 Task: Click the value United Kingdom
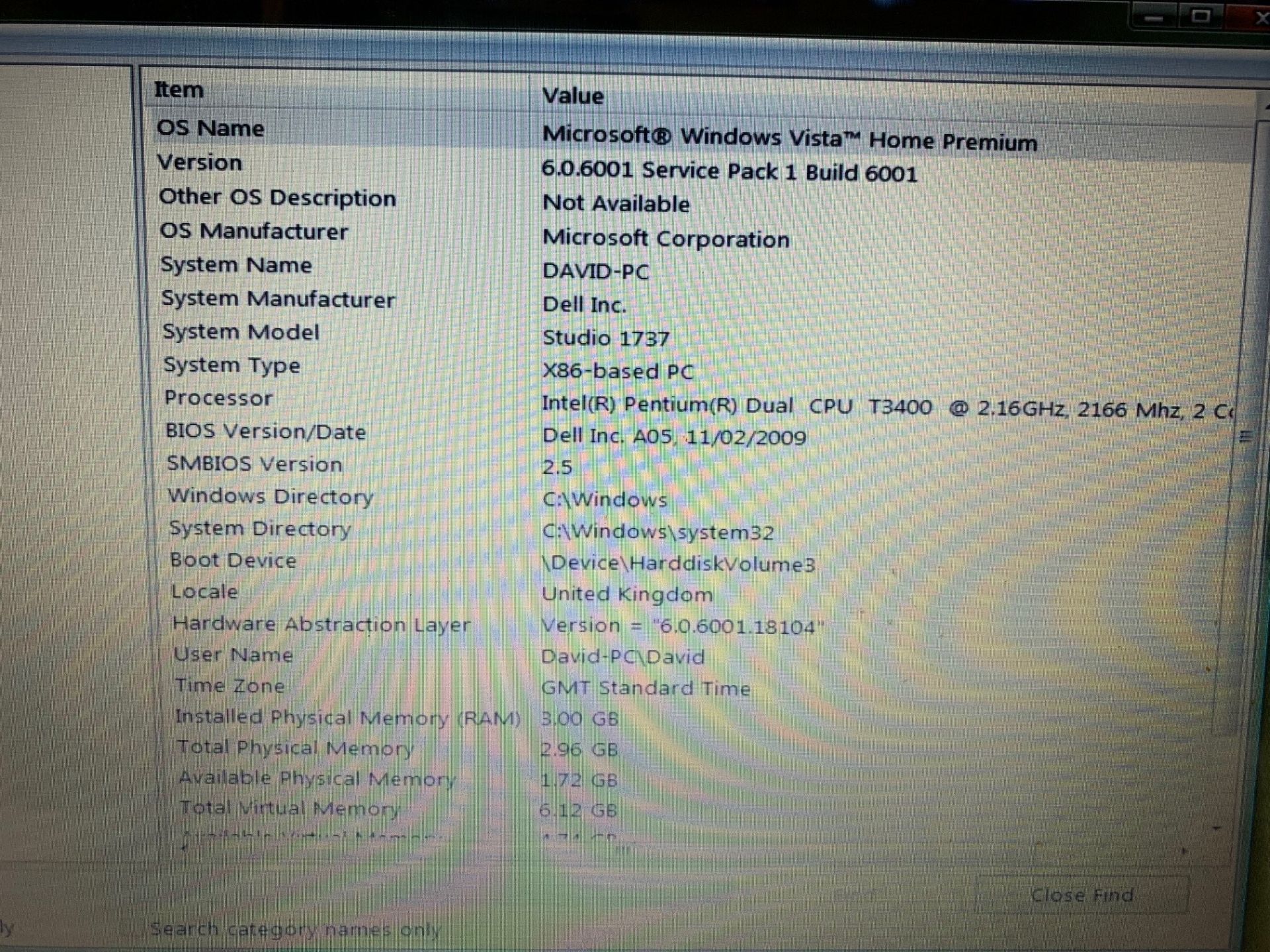coord(627,594)
